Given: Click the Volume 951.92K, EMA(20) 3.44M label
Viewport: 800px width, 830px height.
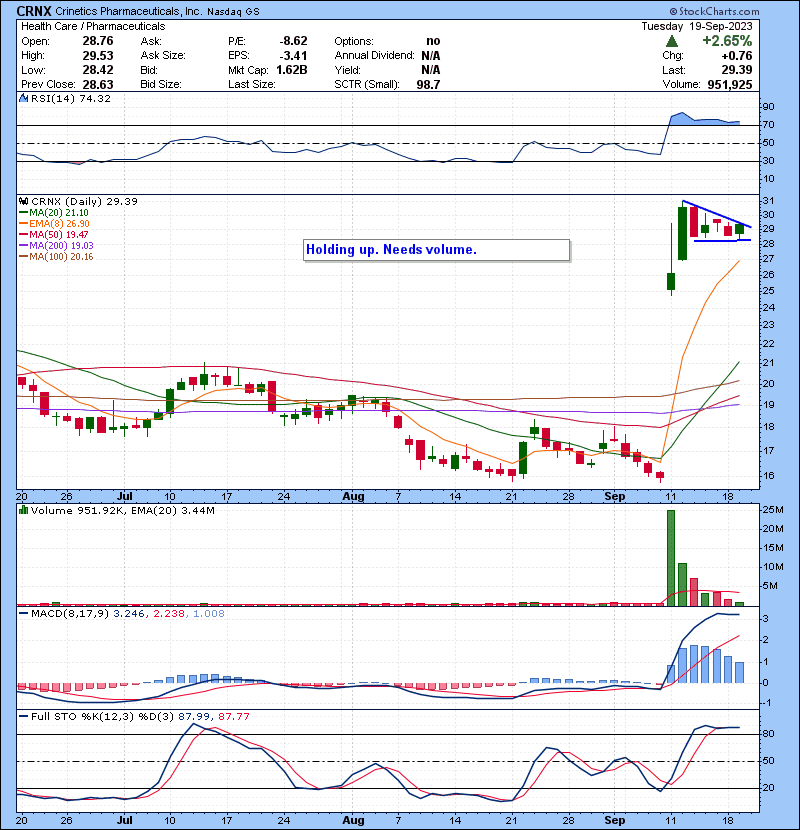Looking at the screenshot, I should click(x=123, y=511).
